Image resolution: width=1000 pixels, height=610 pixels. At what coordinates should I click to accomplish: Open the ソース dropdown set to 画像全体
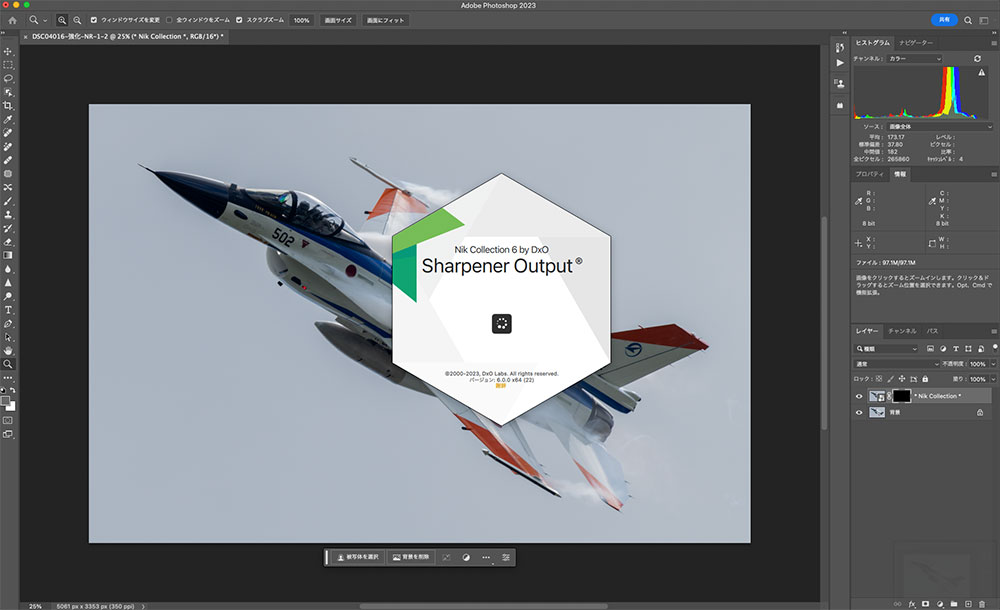[939, 127]
